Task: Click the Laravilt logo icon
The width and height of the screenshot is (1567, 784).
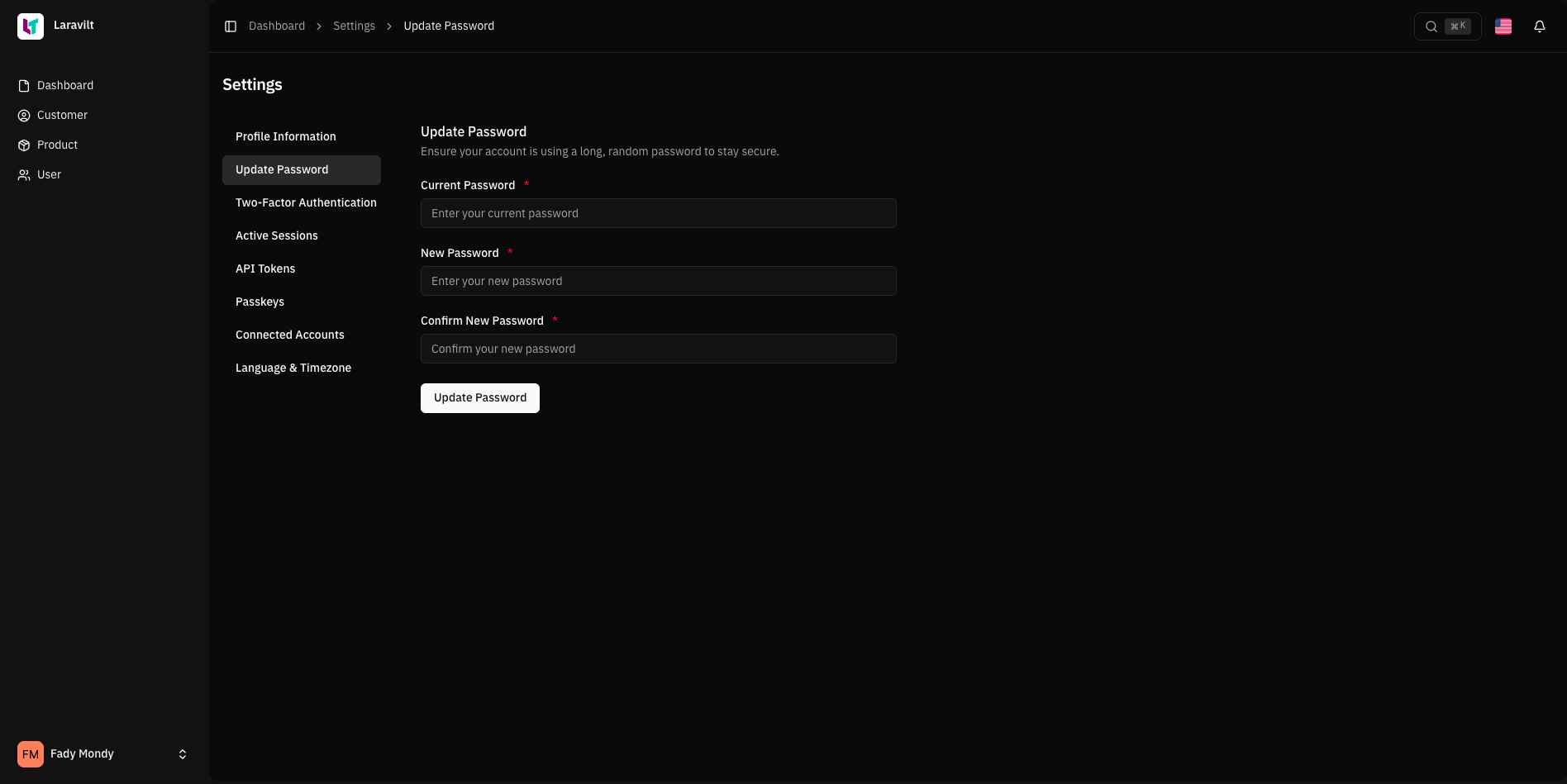Action: tap(31, 26)
